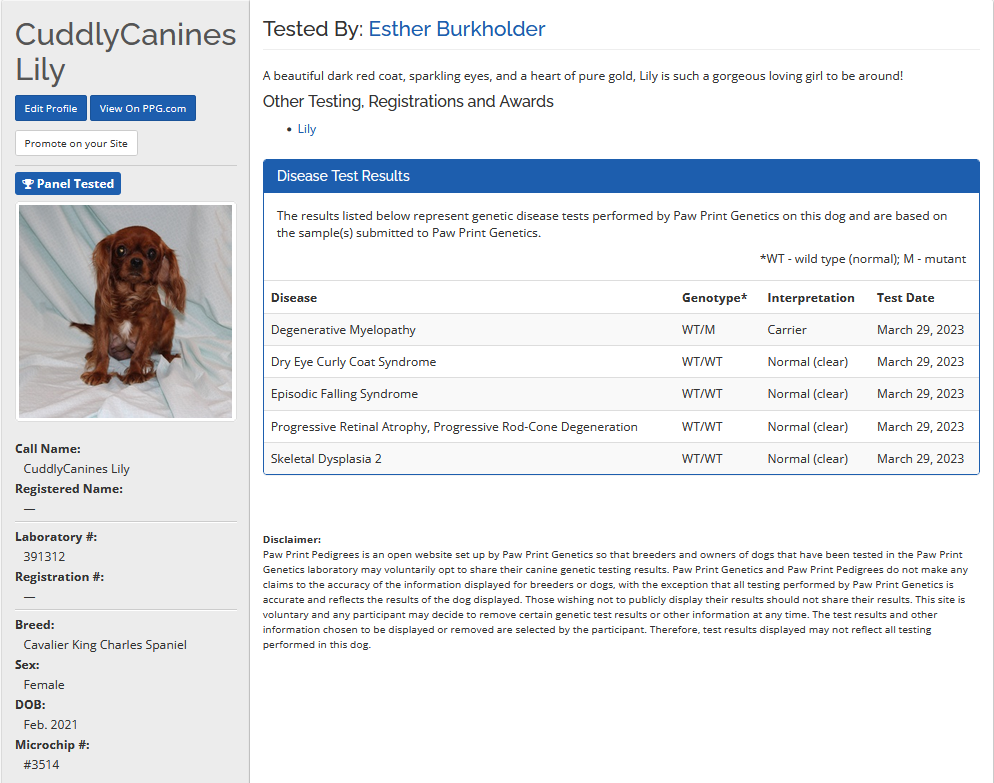Click the Disease column header
The height and width of the screenshot is (783, 994).
(x=294, y=297)
